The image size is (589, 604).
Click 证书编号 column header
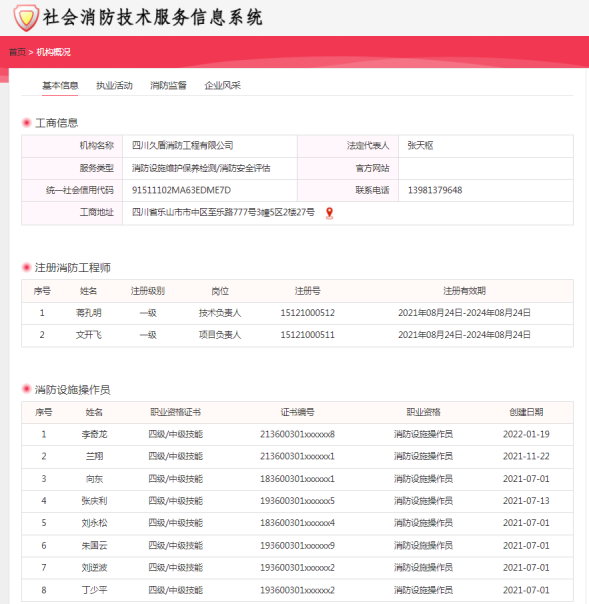[x=297, y=412]
